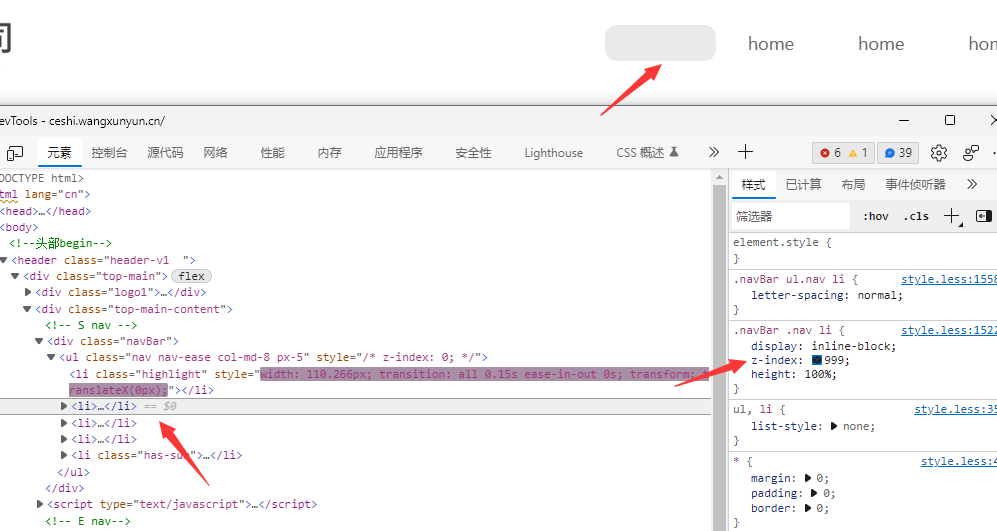
Task: Collapse div class="top-main-content" node
Action: (27, 309)
